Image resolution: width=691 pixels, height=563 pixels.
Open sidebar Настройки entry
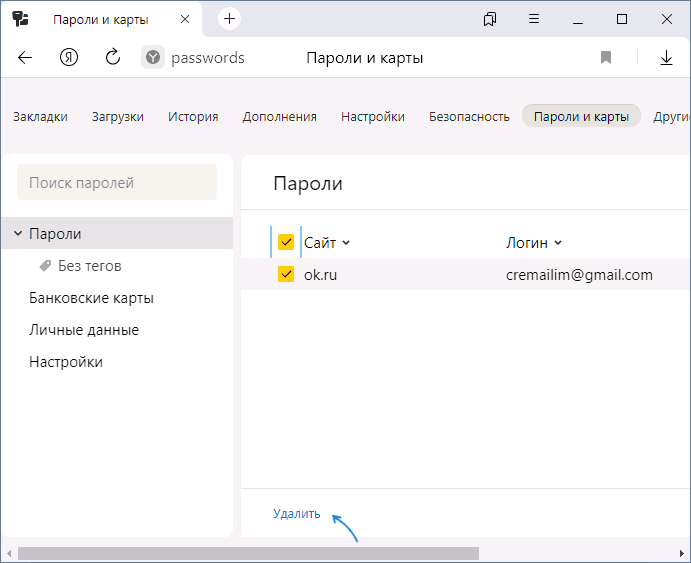tap(66, 362)
